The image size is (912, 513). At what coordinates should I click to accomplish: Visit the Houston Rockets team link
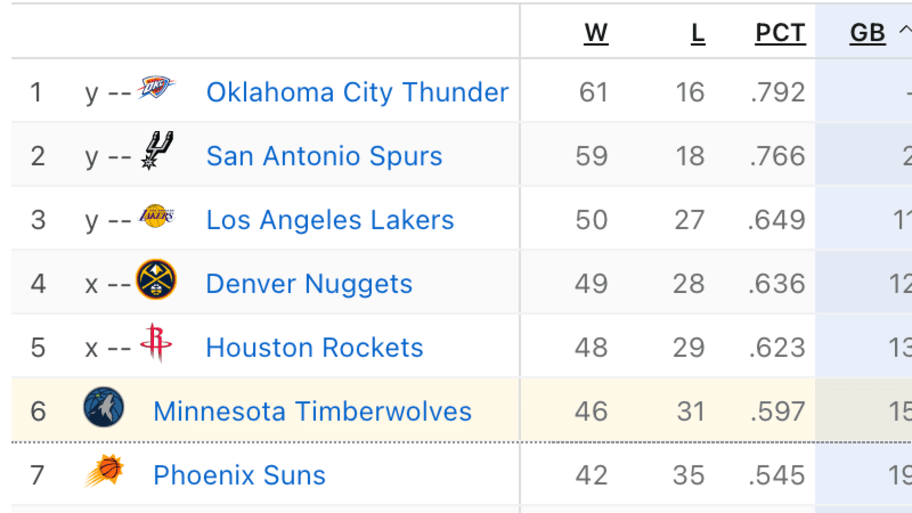(x=314, y=348)
